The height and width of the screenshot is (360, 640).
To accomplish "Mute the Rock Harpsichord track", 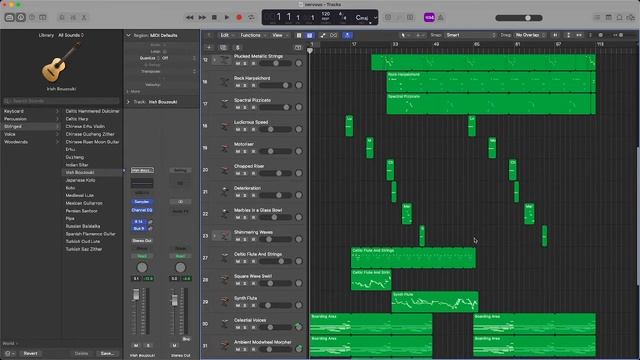I will [238, 86].
